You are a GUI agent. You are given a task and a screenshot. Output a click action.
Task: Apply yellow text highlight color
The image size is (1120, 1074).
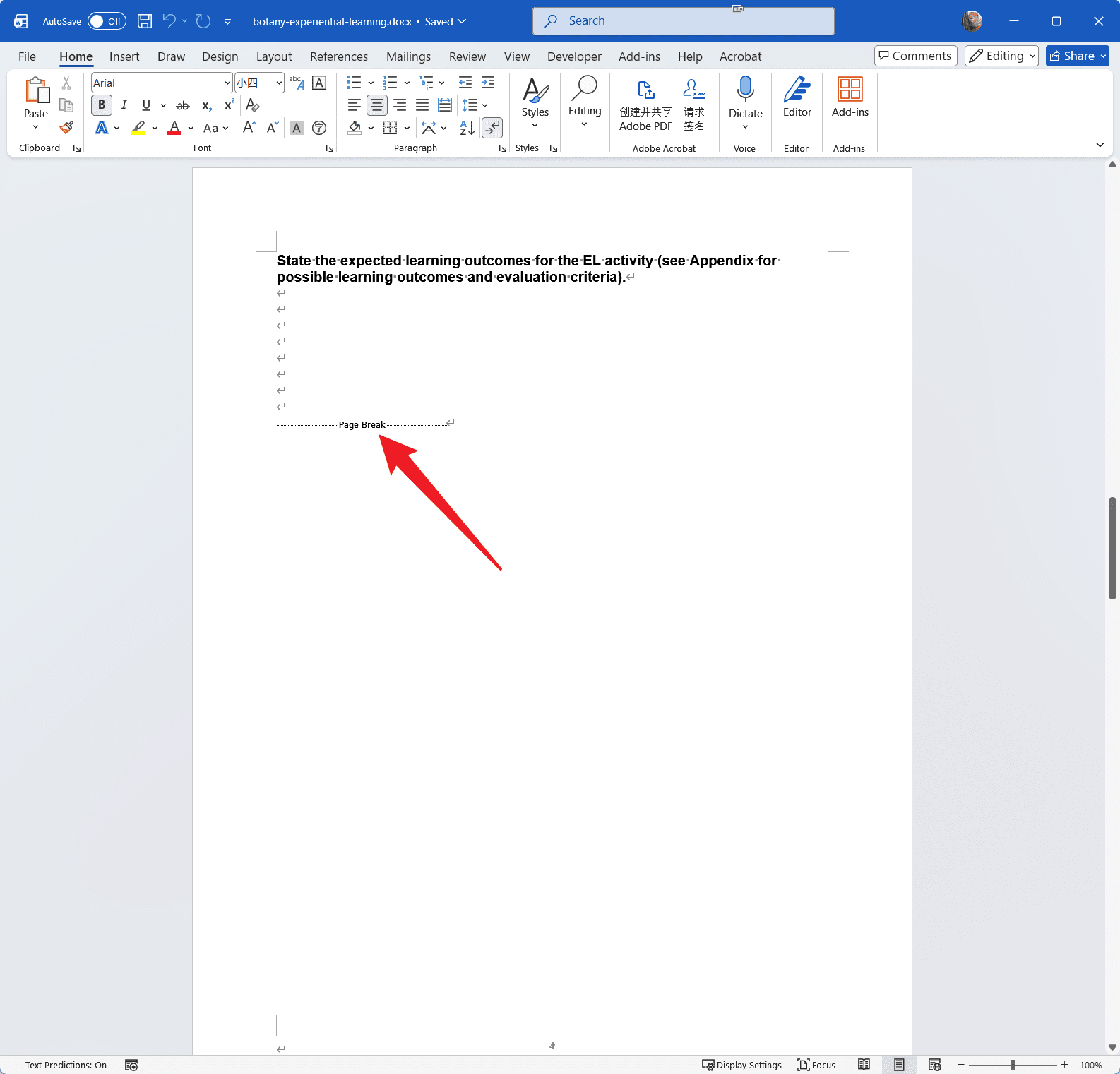pyautogui.click(x=138, y=128)
